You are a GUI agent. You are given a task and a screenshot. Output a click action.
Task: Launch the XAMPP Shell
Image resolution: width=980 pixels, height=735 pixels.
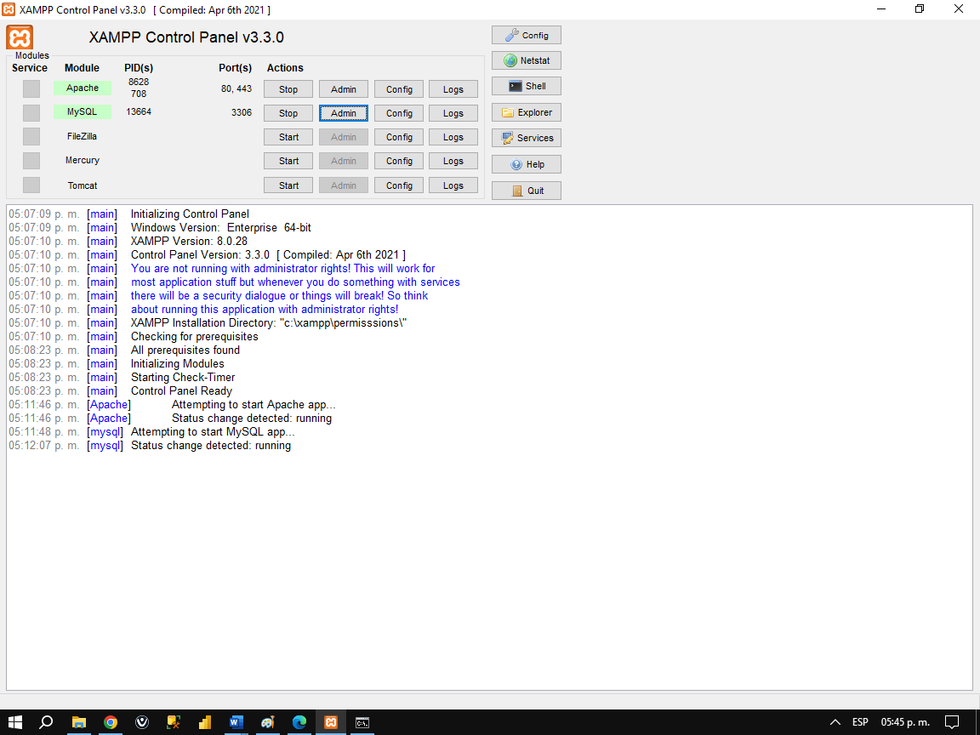(x=526, y=86)
